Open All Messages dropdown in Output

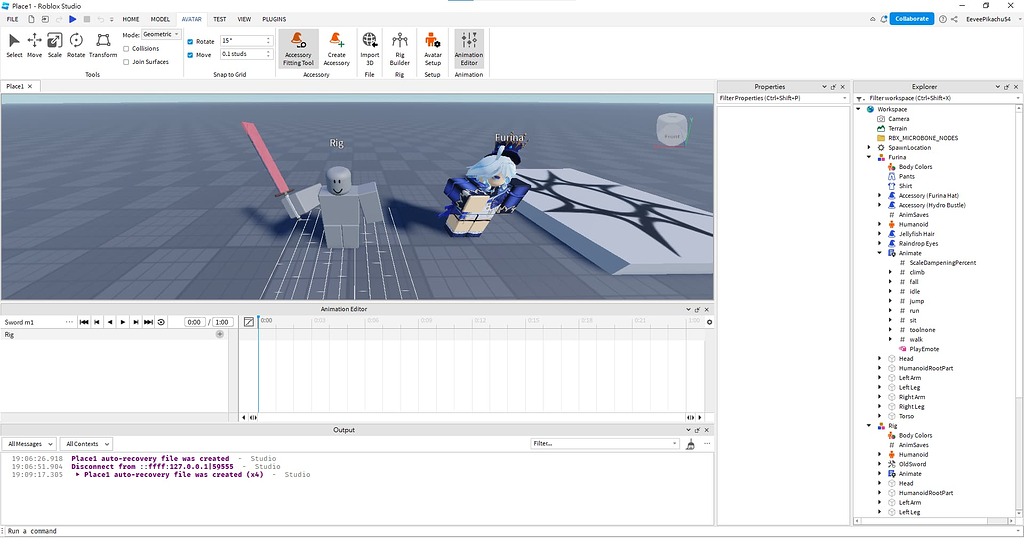coord(31,444)
